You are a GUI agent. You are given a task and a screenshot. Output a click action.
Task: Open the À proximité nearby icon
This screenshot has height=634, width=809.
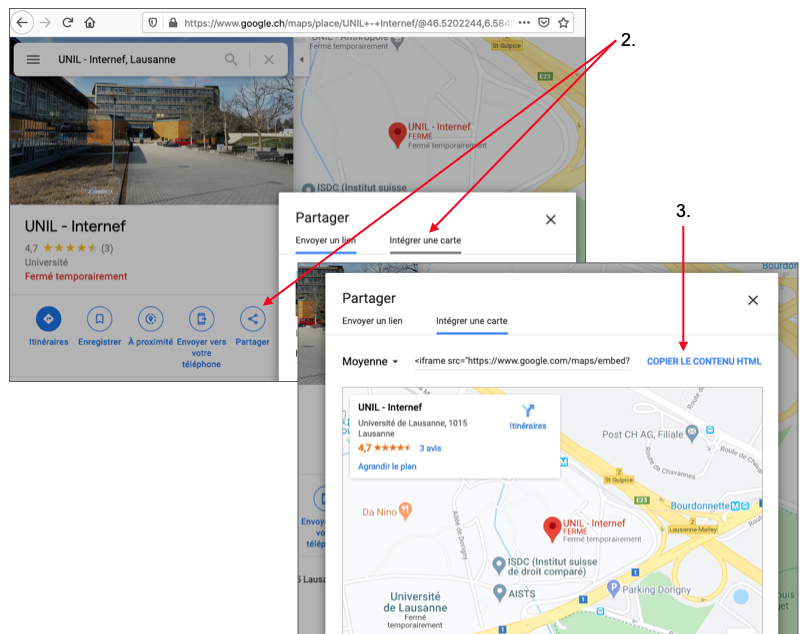coord(150,319)
